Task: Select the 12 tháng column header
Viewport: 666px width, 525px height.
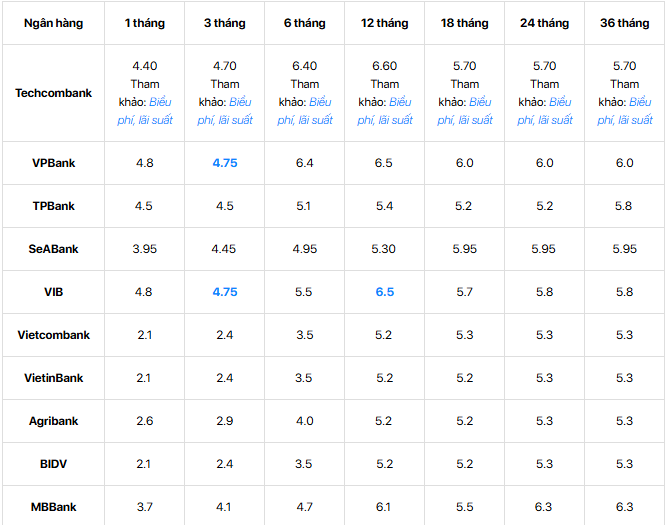Action: [x=385, y=23]
